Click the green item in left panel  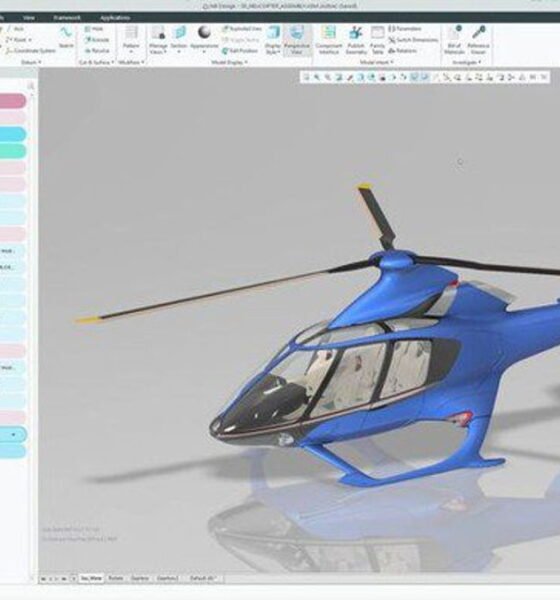point(11,151)
